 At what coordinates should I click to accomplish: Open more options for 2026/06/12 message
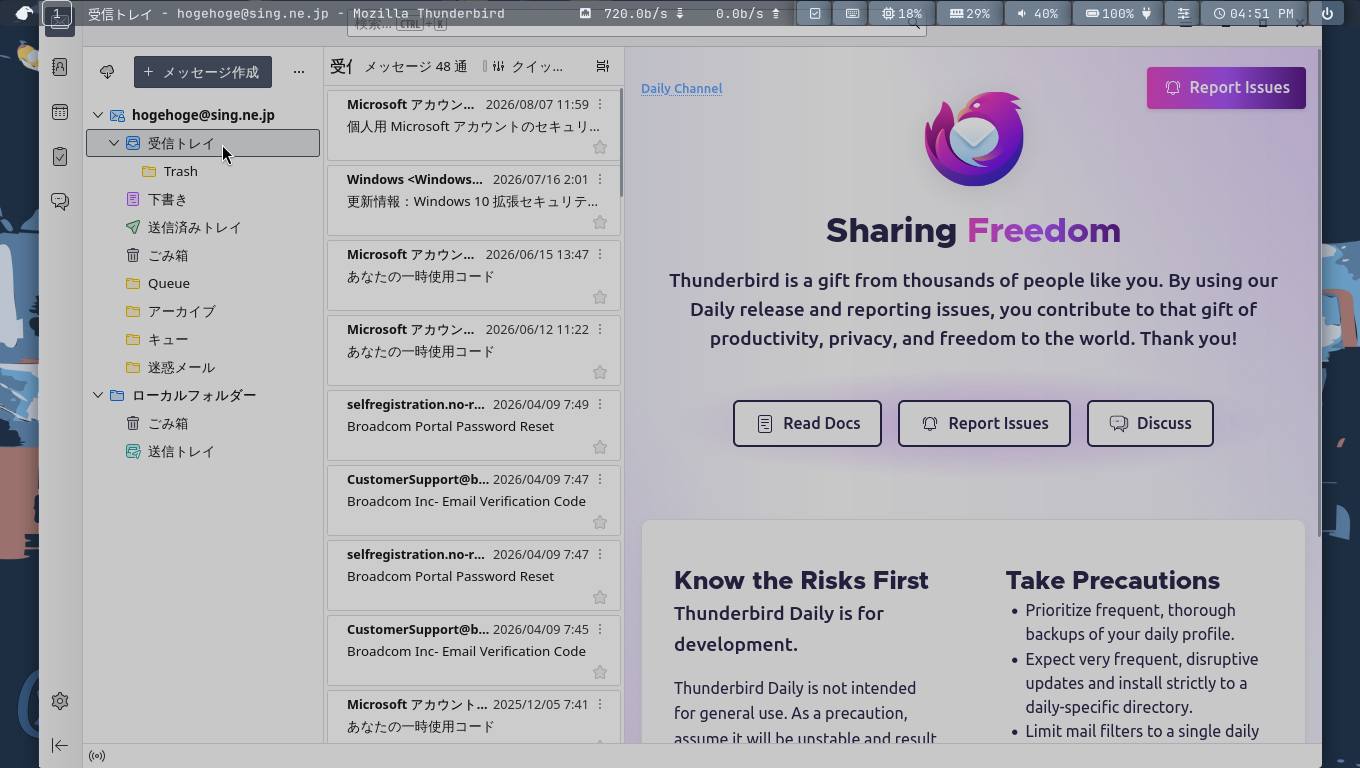(x=600, y=329)
